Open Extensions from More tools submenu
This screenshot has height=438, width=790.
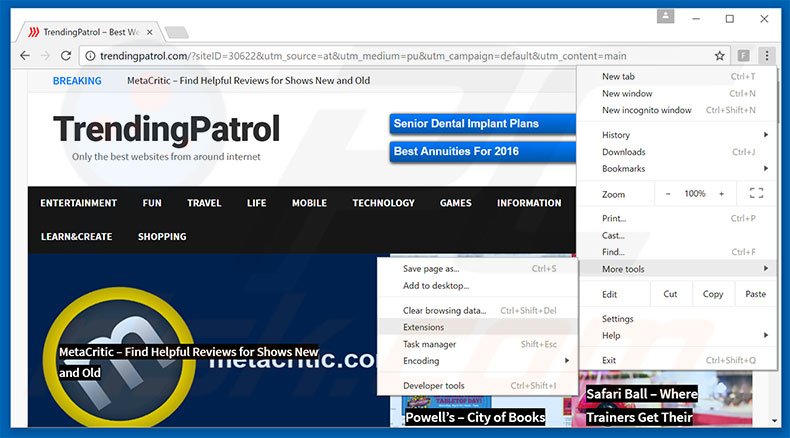point(477,327)
